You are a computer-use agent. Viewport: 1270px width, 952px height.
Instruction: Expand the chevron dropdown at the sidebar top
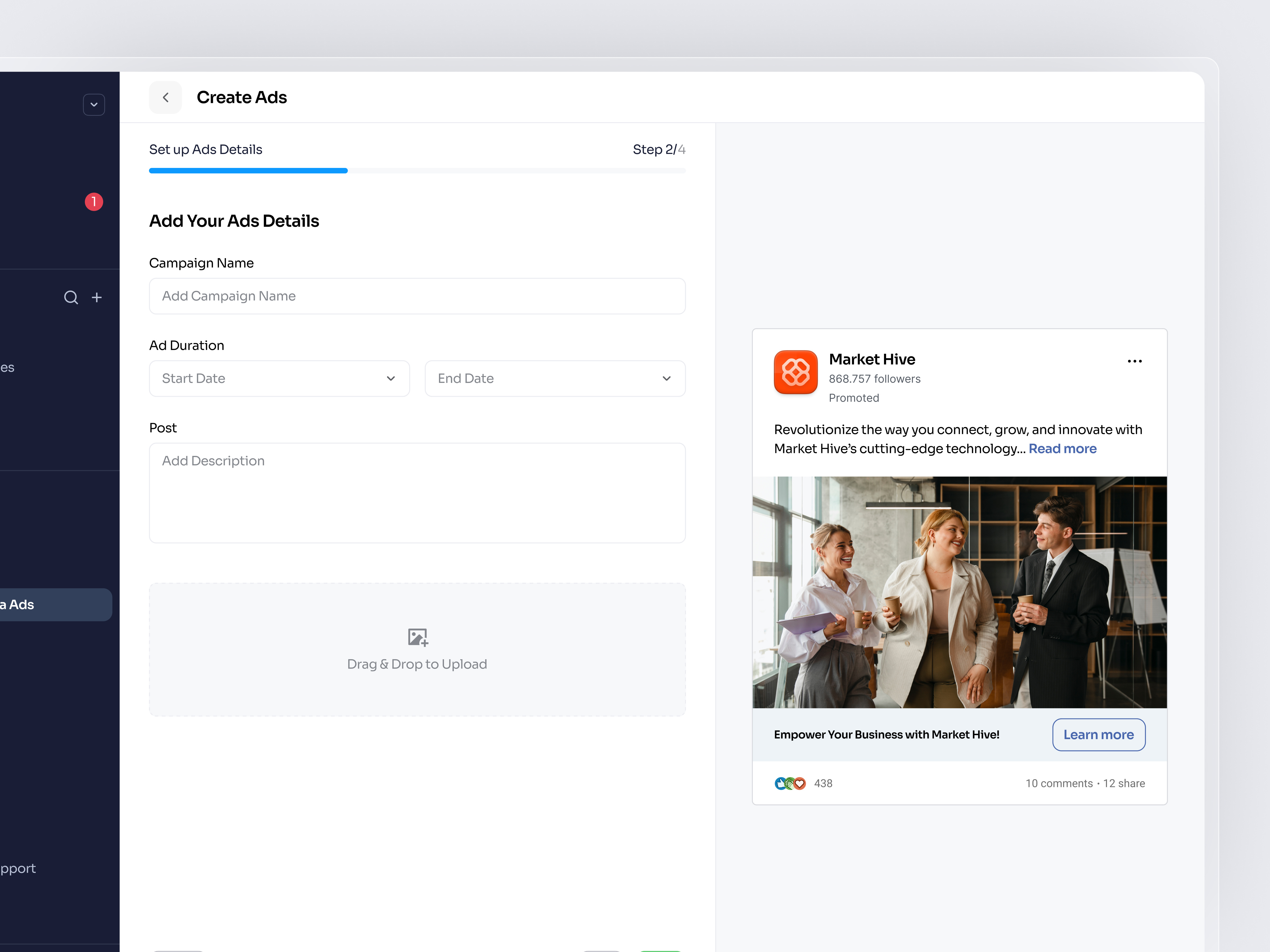(x=94, y=104)
